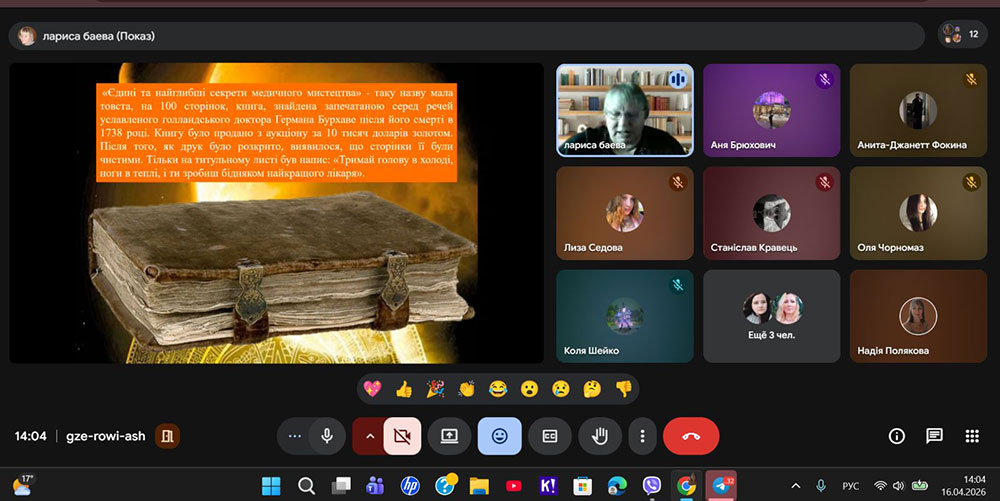Raise your hand in the meeting
1000x501 pixels.
coord(600,436)
